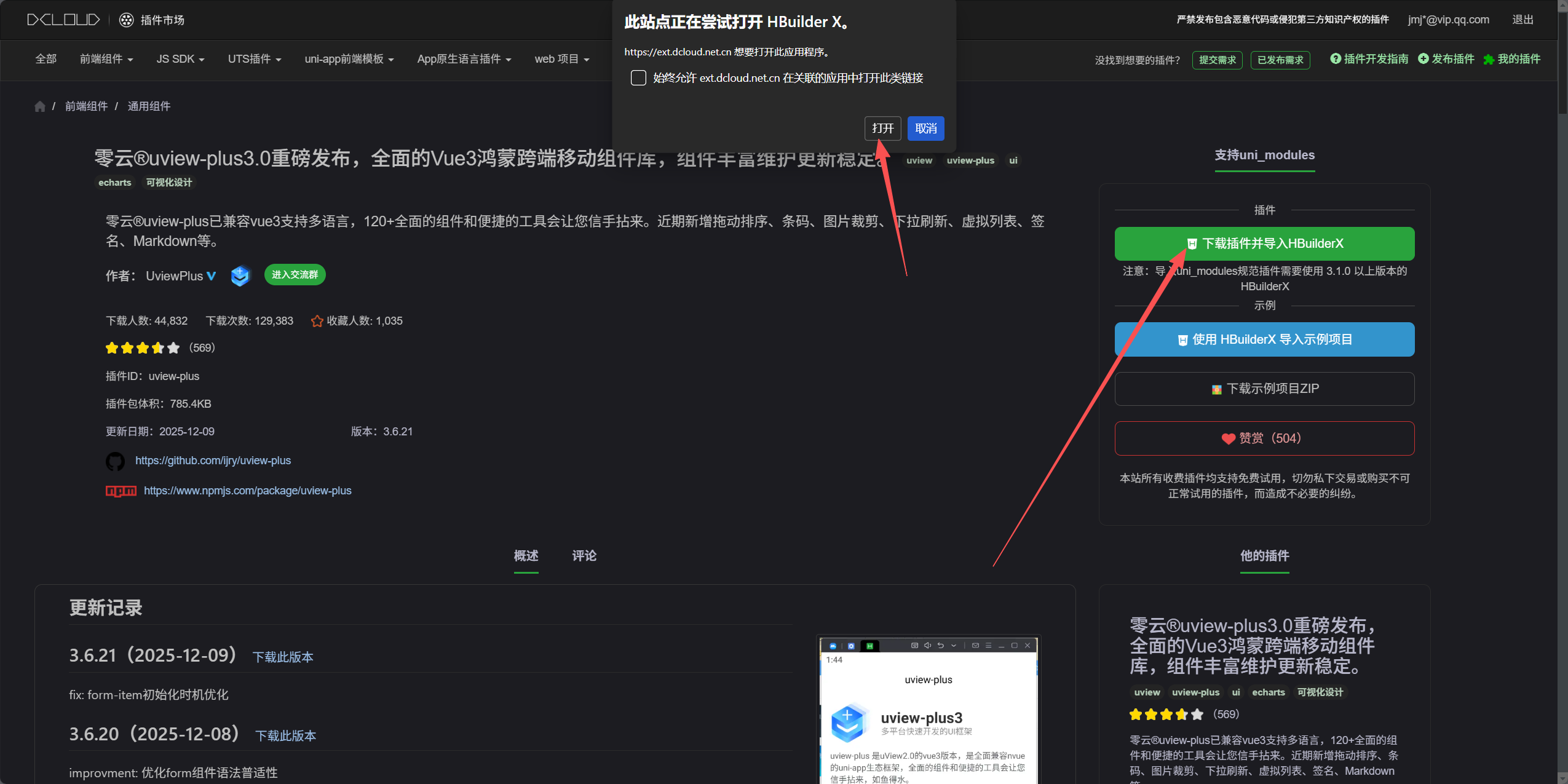Click the uview-plus preview screenshot thumbnail
1568x784 pixels.
[x=928, y=713]
